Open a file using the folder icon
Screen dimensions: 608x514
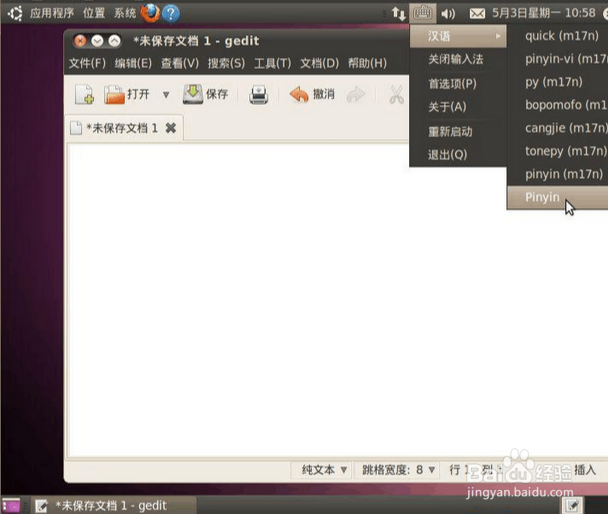(126, 94)
